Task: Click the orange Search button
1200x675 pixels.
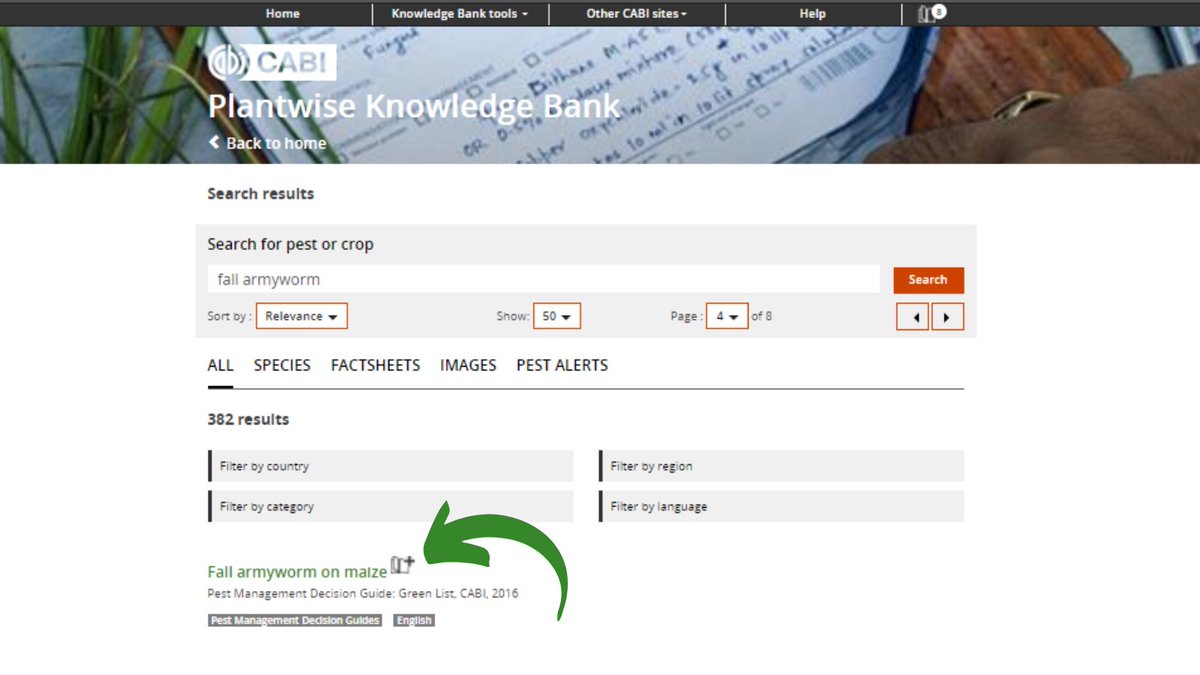Action: pos(928,280)
